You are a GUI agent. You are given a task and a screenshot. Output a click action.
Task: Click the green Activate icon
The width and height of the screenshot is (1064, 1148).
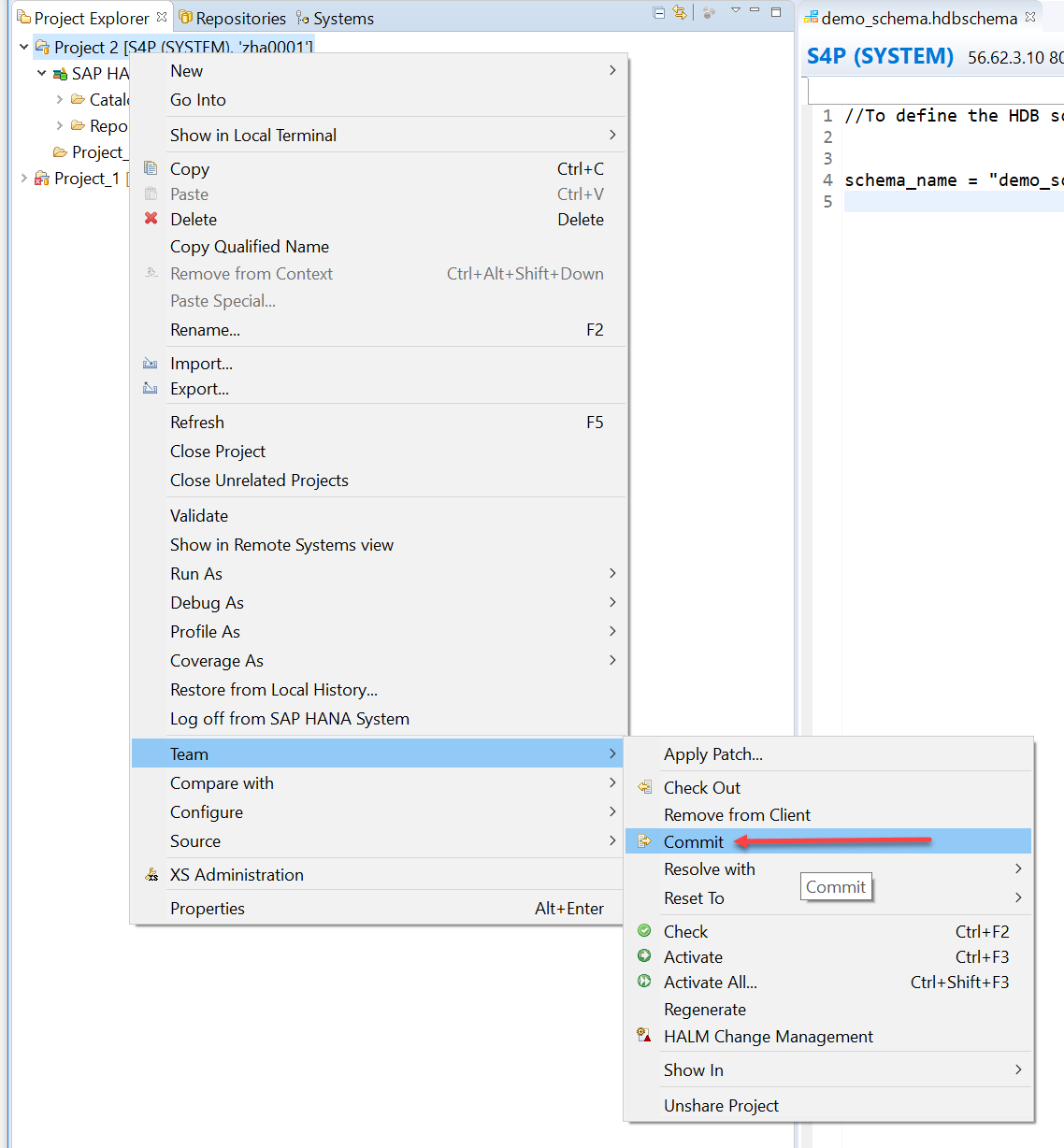coord(644,956)
